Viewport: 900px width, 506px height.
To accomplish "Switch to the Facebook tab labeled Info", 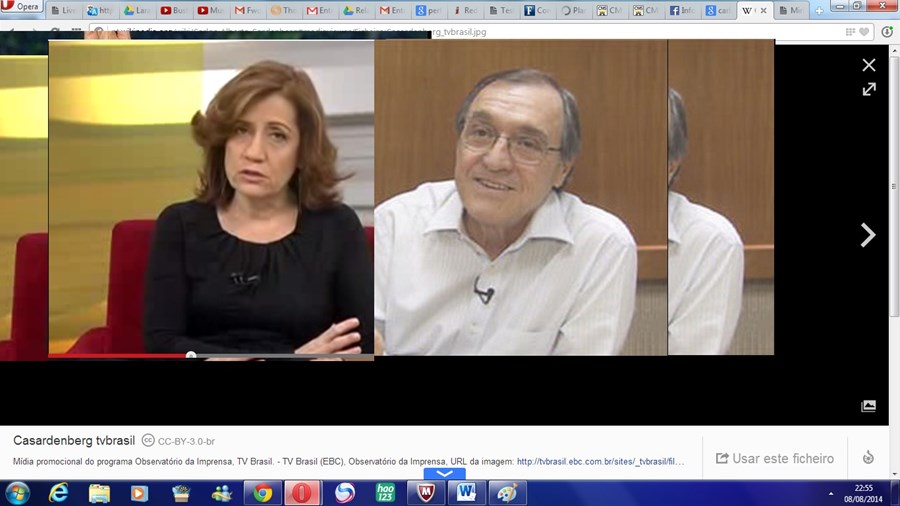I will [x=682, y=11].
